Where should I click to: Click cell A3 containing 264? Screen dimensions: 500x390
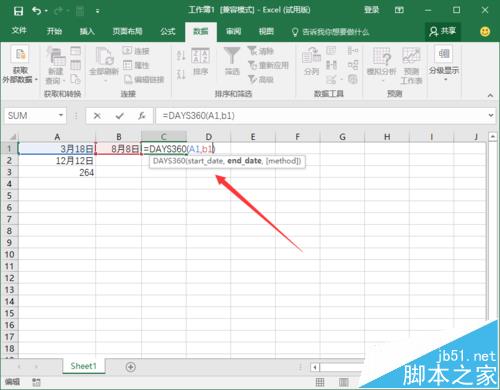57,172
